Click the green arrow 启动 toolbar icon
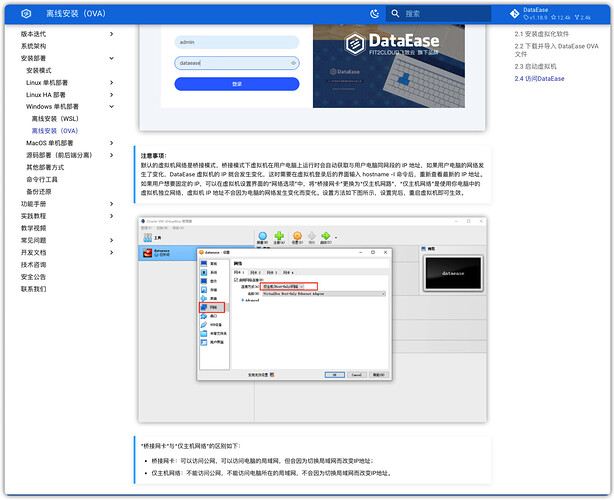This screenshot has height=500, width=614. tap(325, 236)
